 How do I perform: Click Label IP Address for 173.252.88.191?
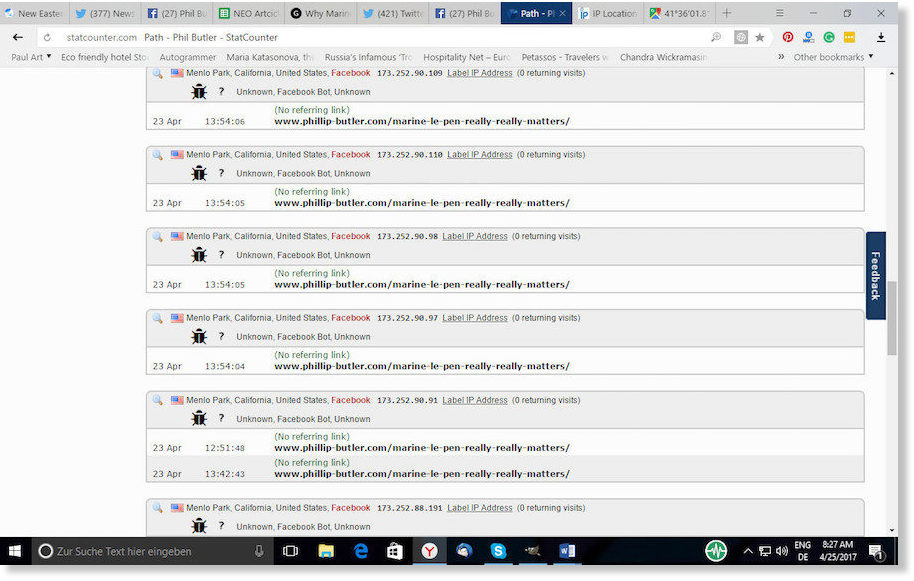pos(480,508)
